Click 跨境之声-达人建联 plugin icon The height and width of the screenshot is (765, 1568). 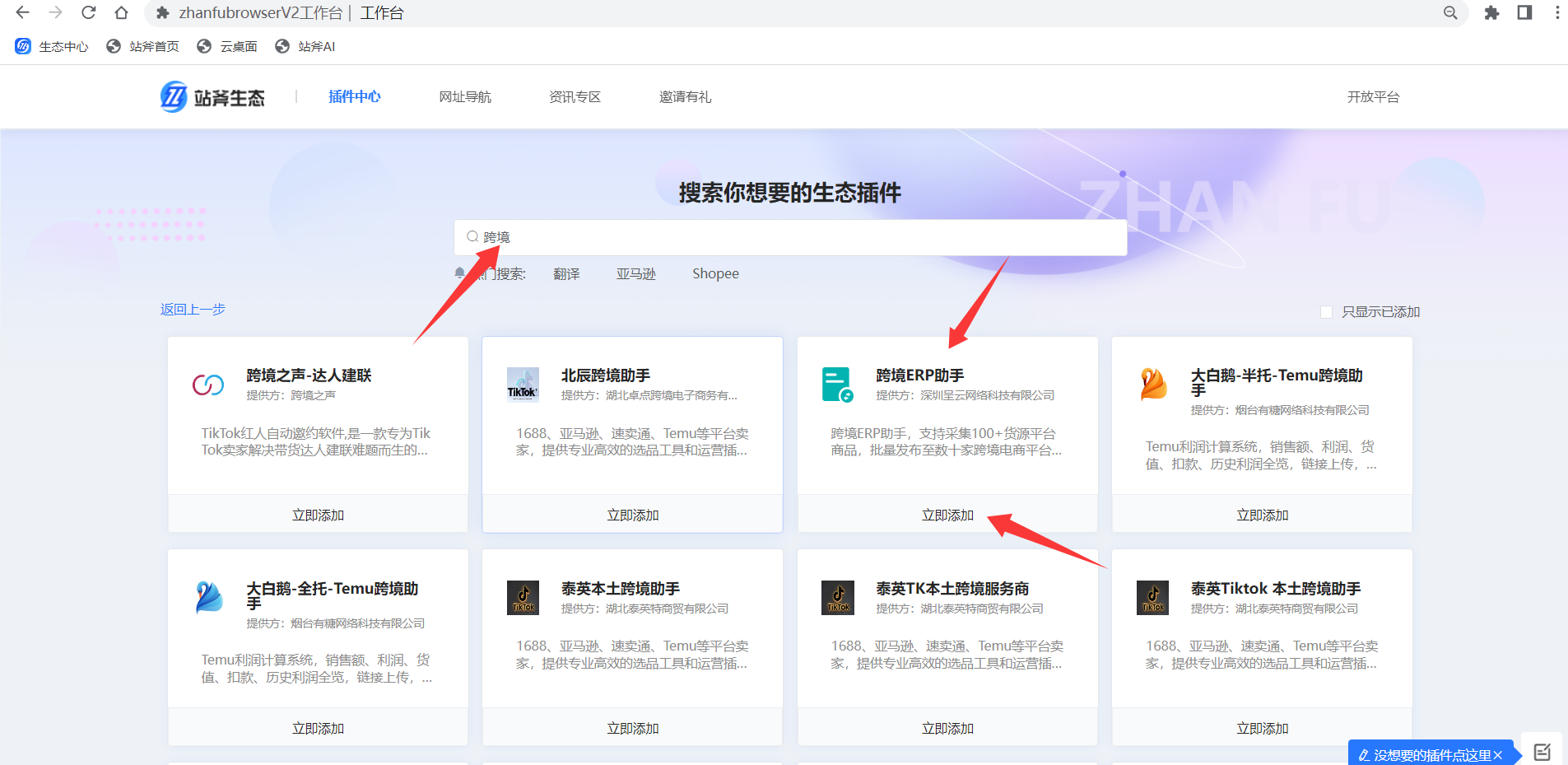coord(208,385)
